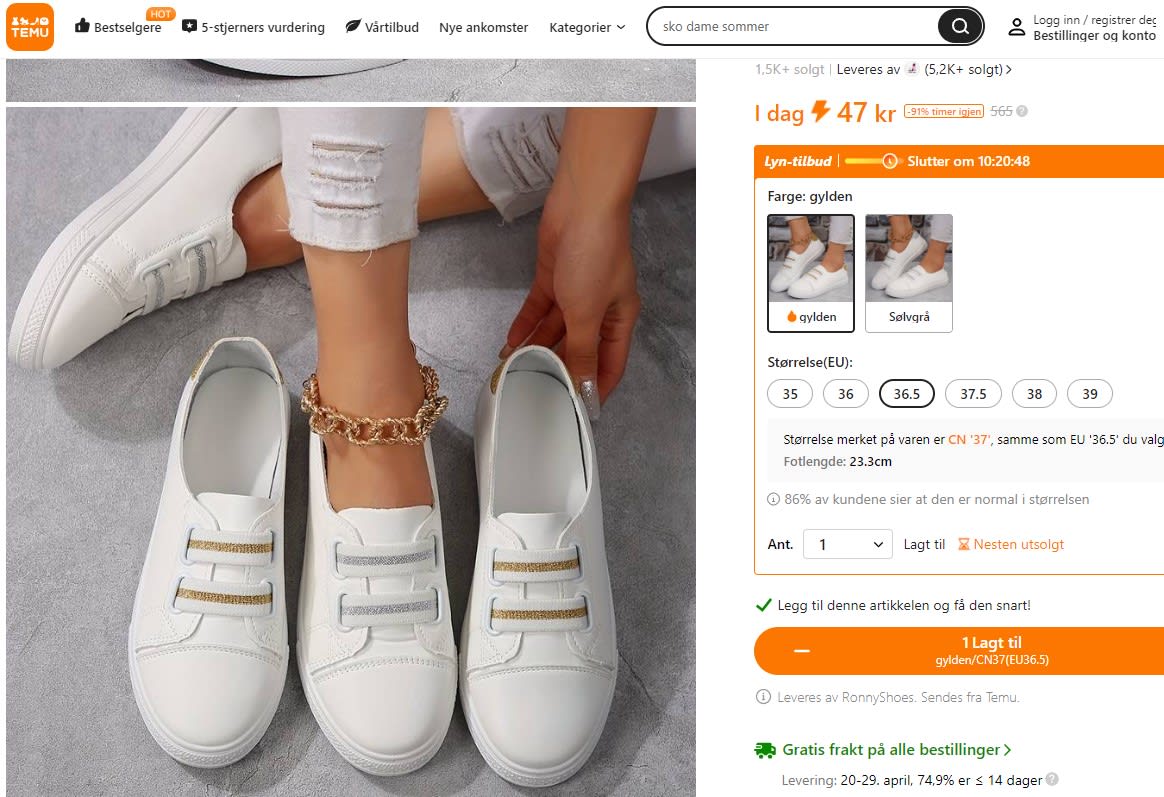Open the Bestselgere menu item
The height and width of the screenshot is (797, 1164).
click(x=118, y=27)
